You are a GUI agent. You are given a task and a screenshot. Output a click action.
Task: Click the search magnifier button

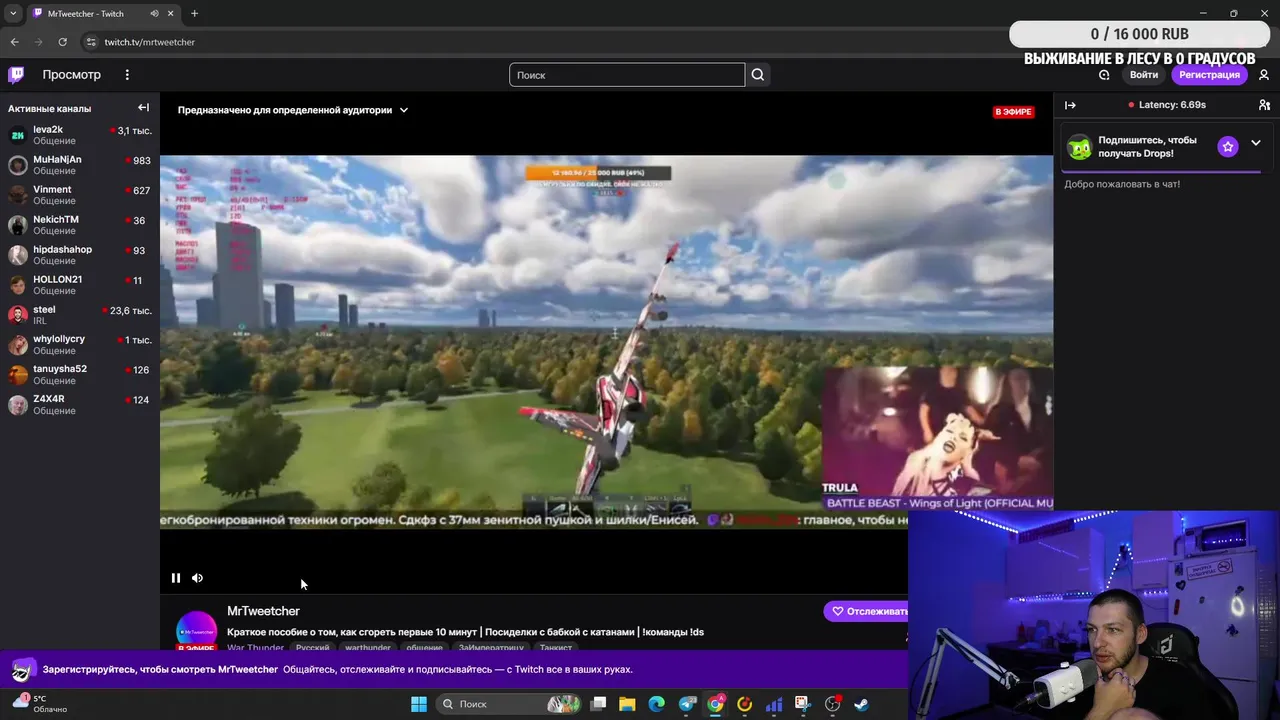758,75
